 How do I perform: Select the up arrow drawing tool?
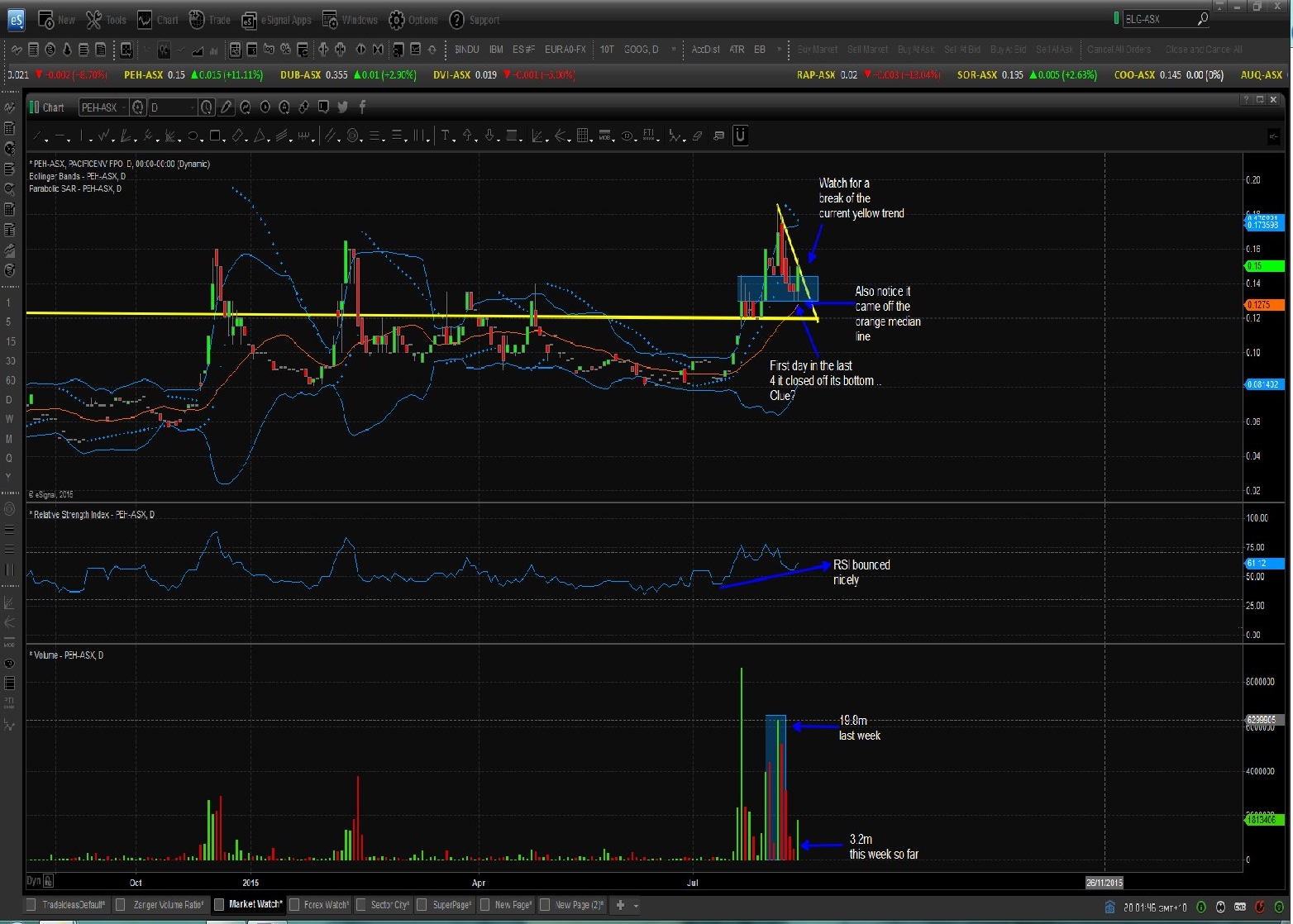pyautogui.click(x=467, y=136)
